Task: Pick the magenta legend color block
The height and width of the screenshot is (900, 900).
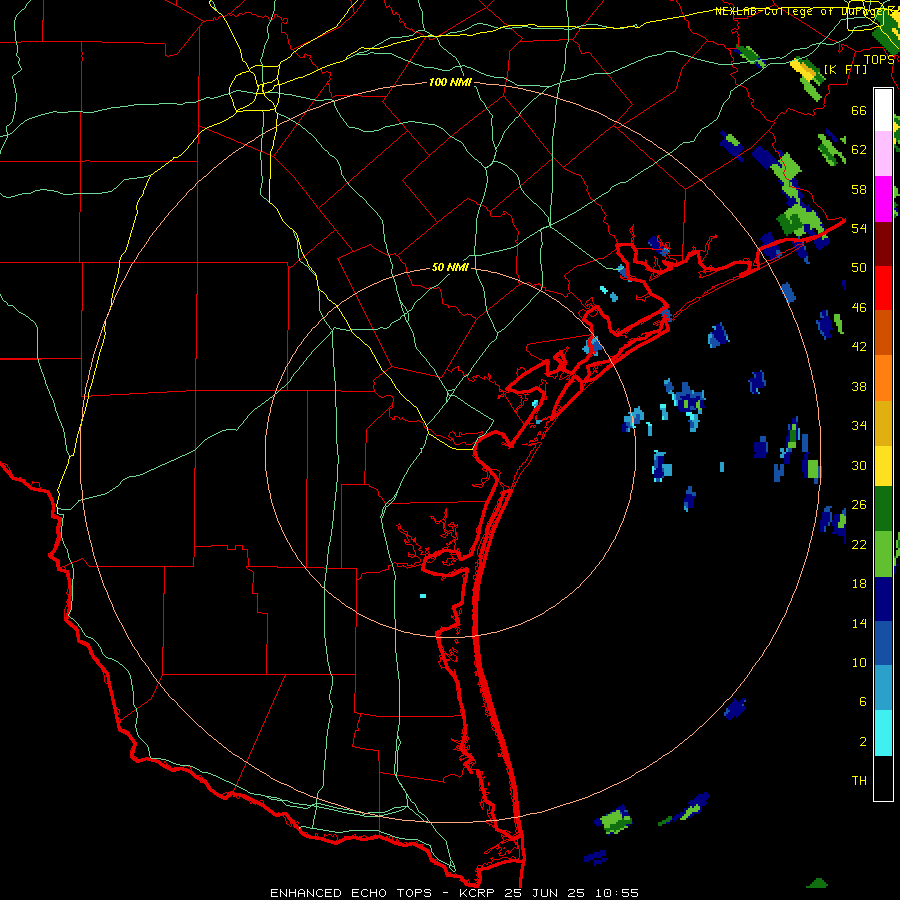Action: [883, 199]
